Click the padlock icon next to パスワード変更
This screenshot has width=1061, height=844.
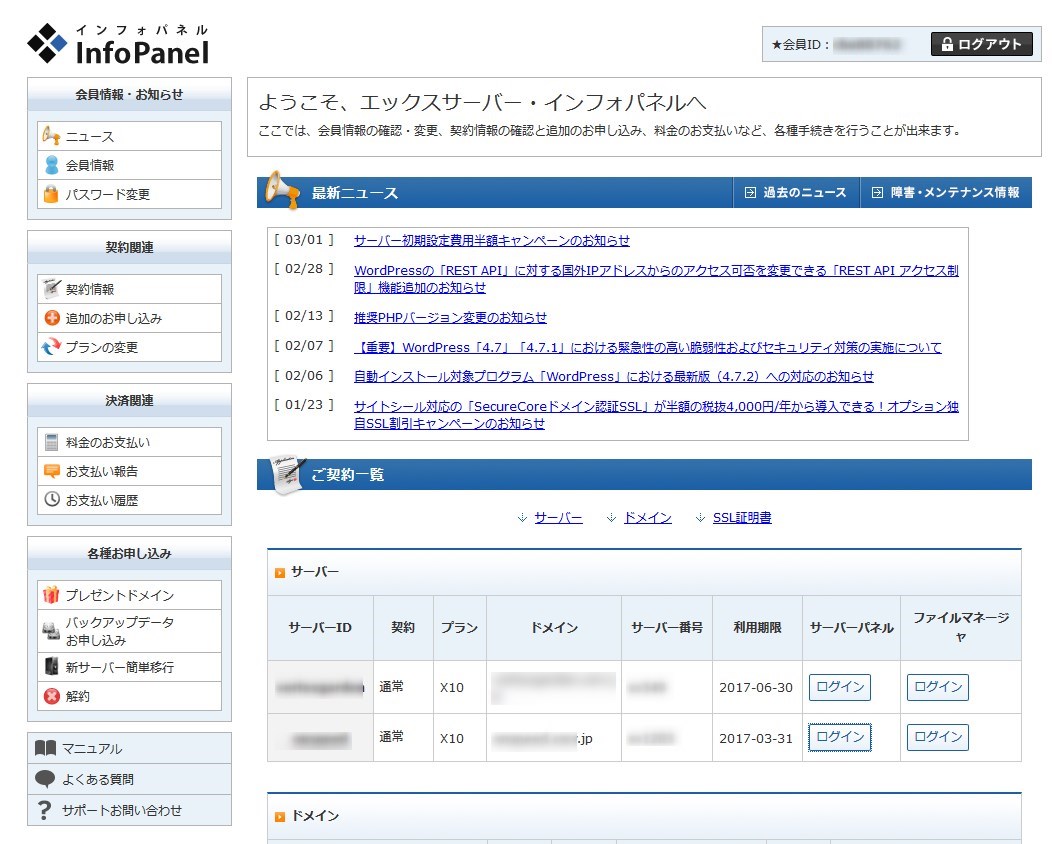point(51,194)
